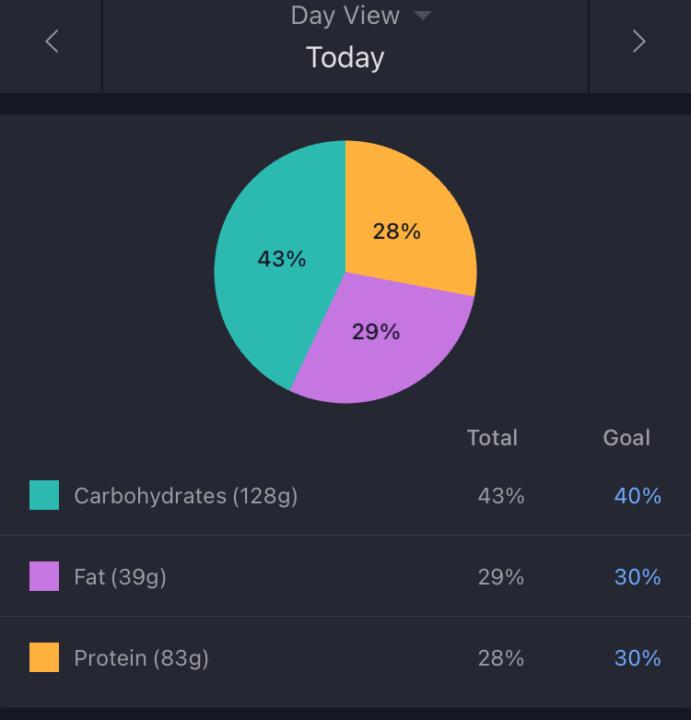Image resolution: width=691 pixels, height=720 pixels.
Task: Edit the 30% protein goal
Action: click(637, 658)
